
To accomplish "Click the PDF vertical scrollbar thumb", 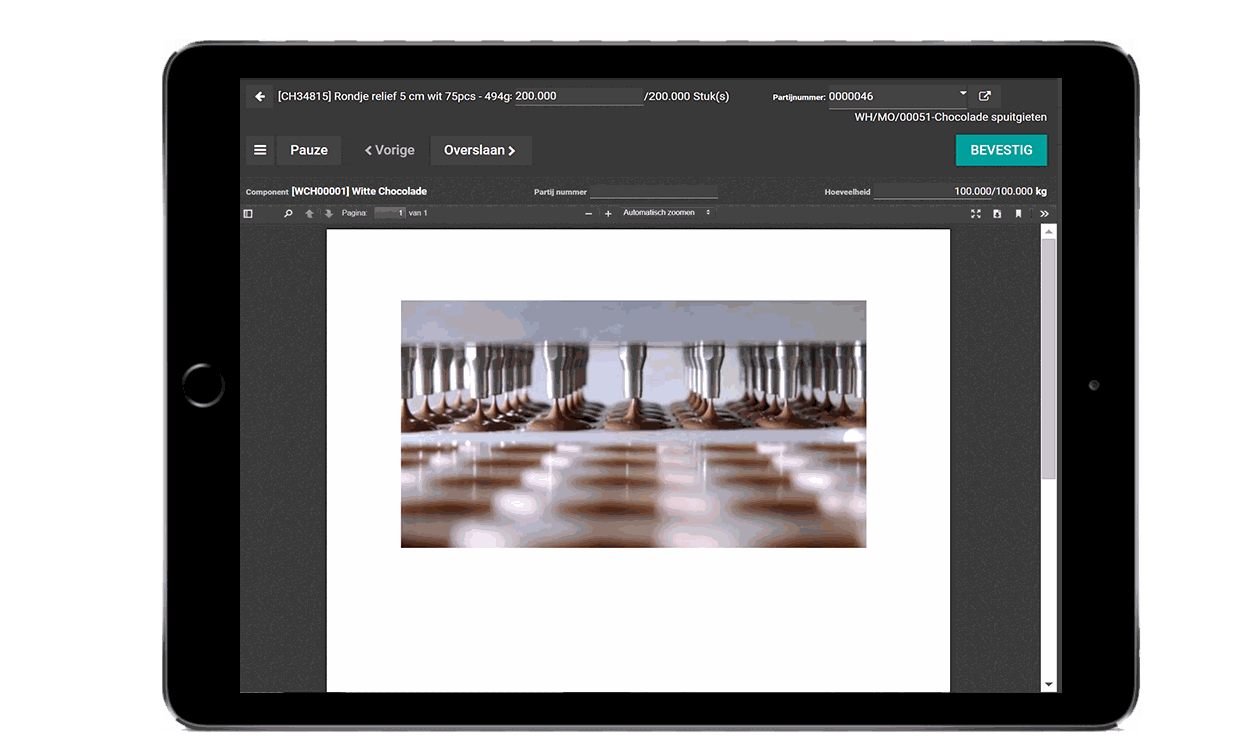I will (1048, 359).
